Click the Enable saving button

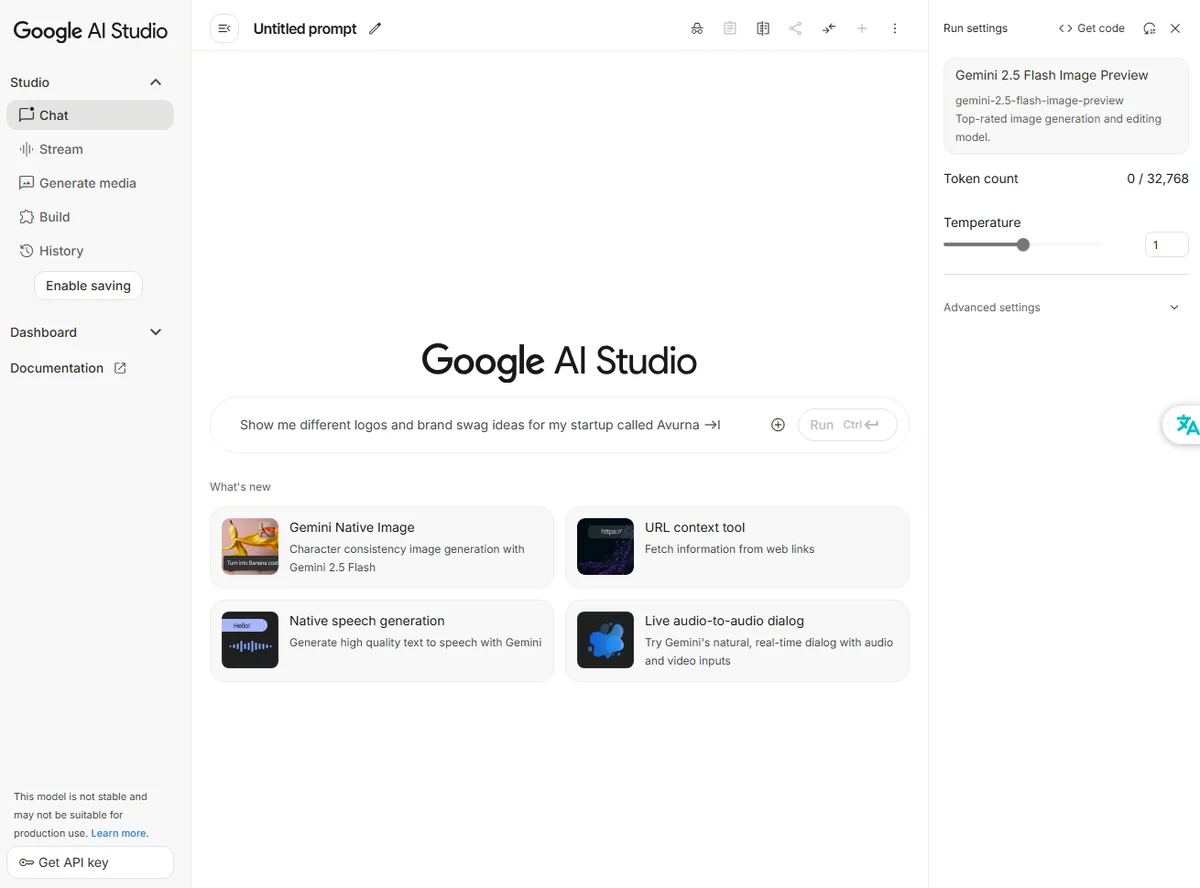coord(88,286)
